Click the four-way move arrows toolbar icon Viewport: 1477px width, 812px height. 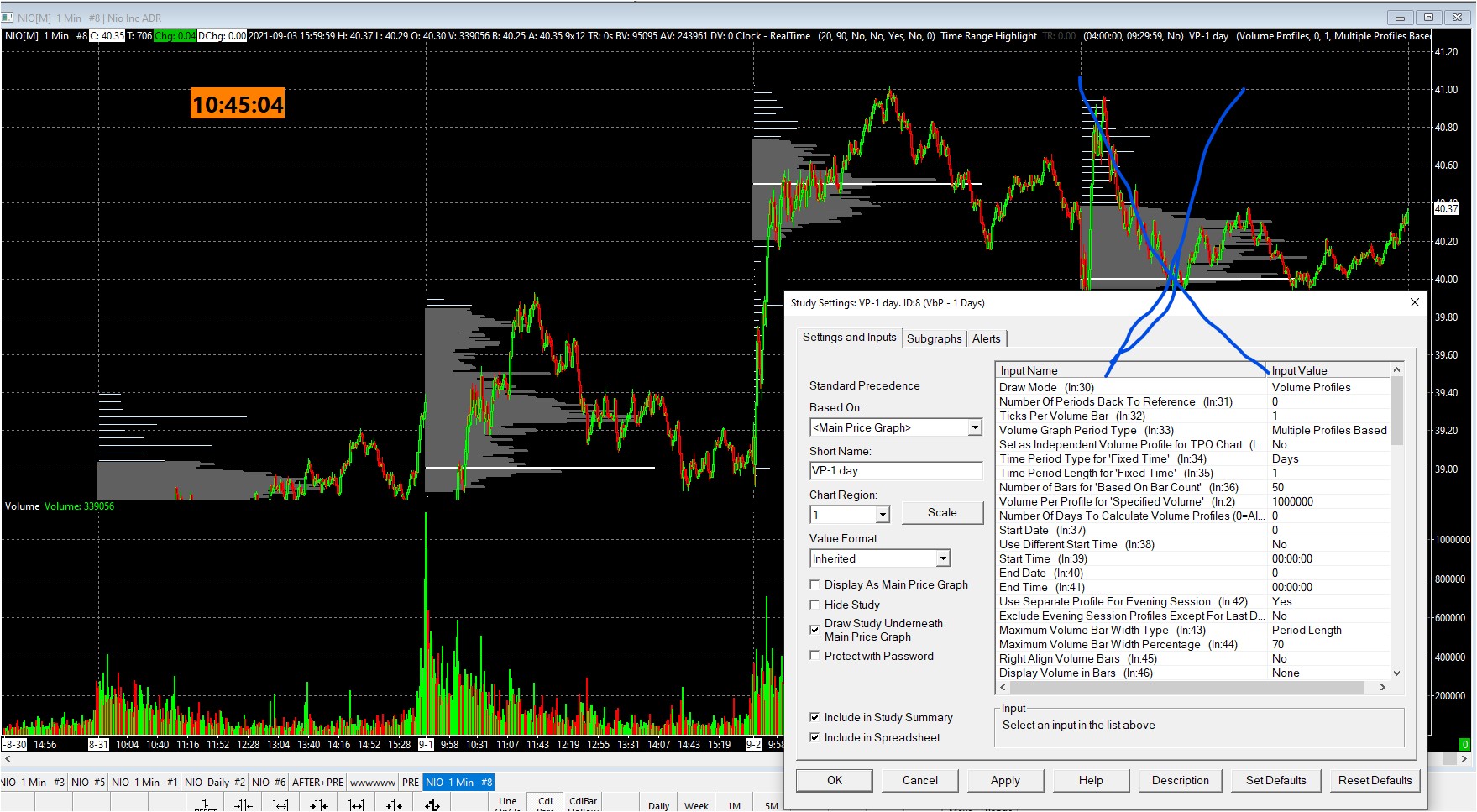point(432,804)
